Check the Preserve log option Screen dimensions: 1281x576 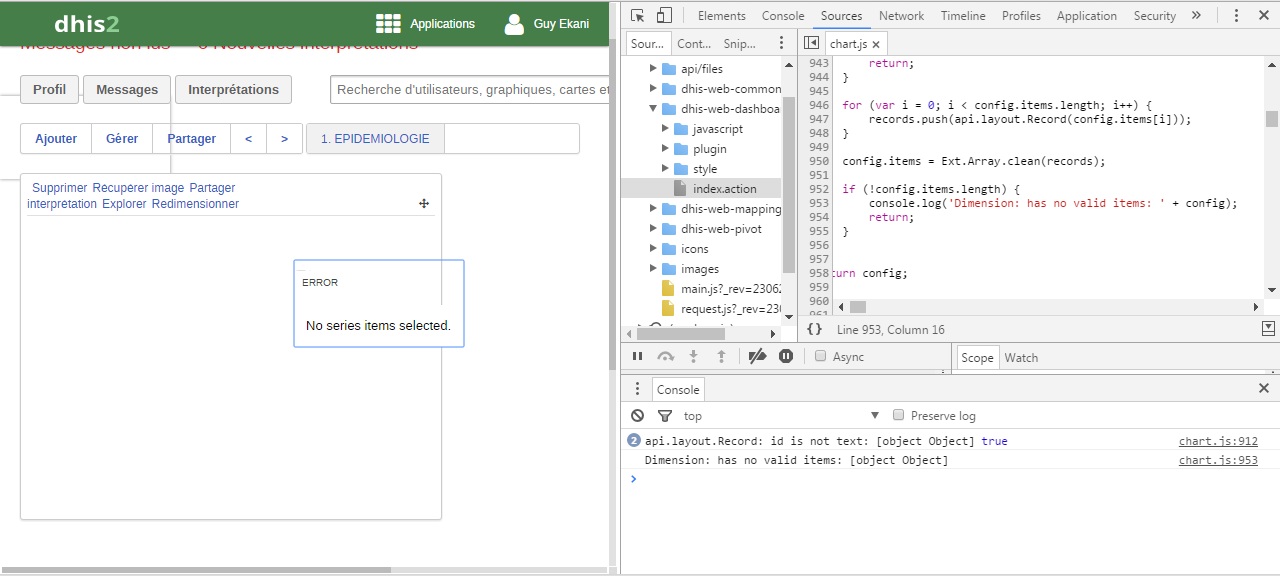click(x=898, y=415)
